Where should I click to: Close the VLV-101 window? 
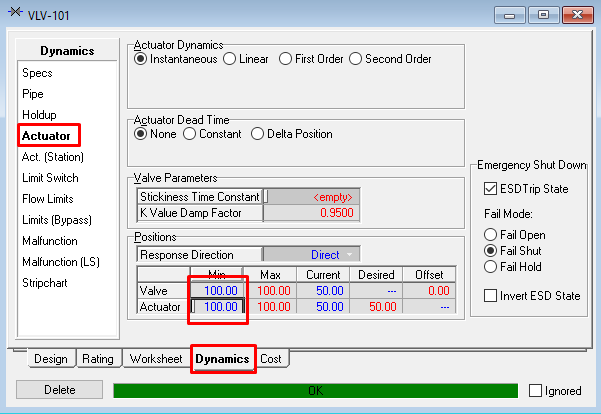click(578, 15)
